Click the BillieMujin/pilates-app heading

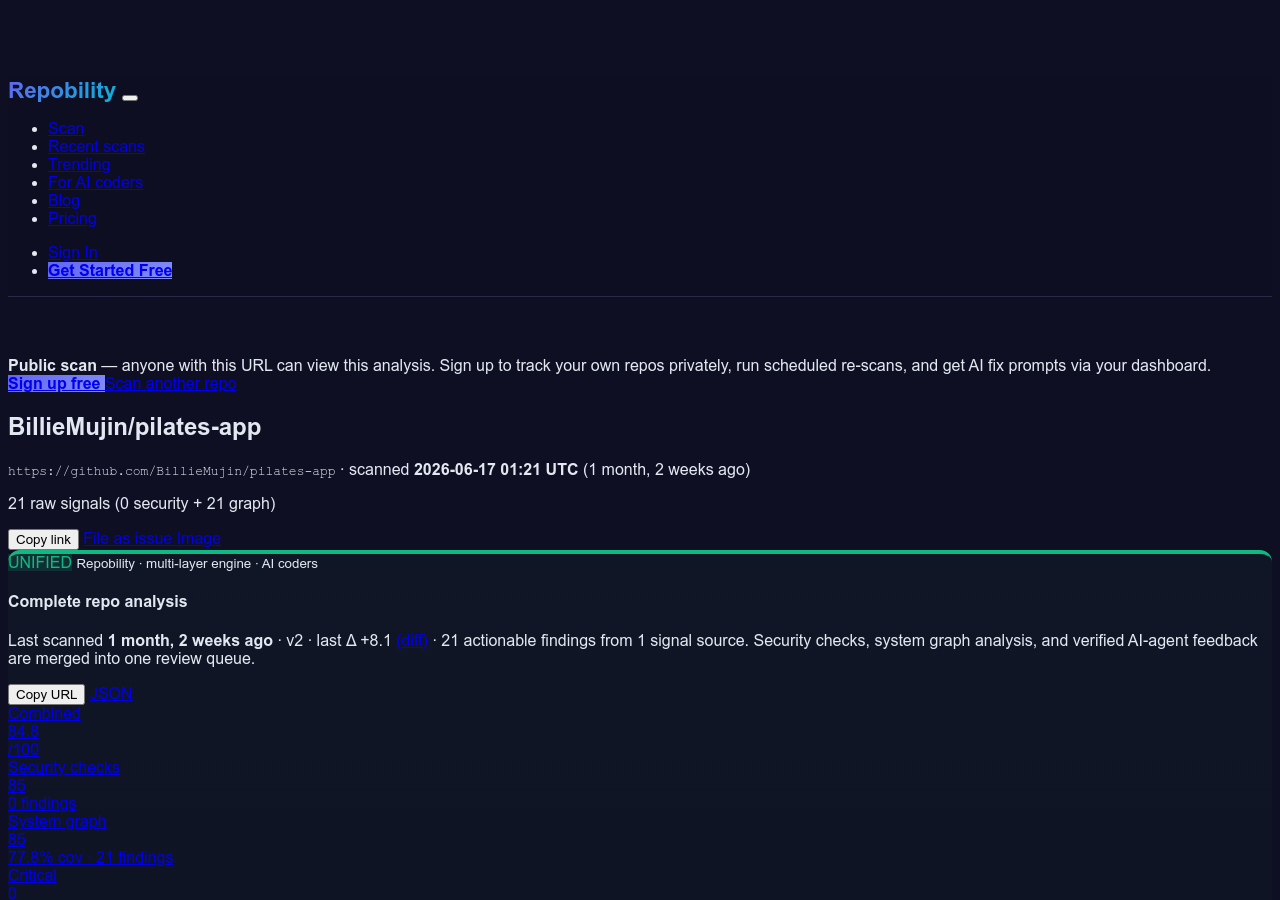(x=135, y=427)
